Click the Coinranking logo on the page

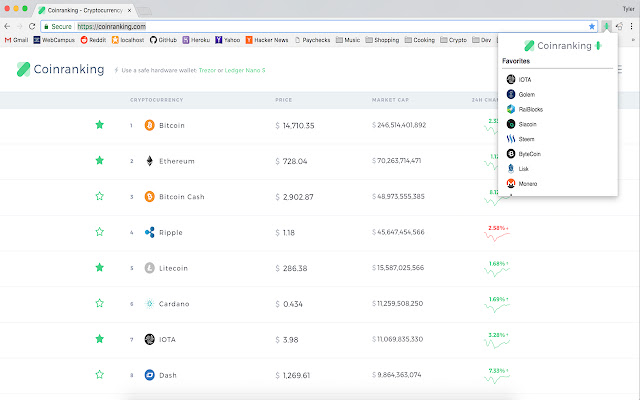click(60, 69)
